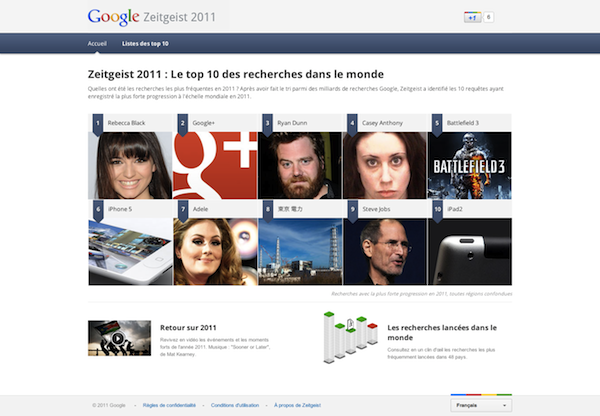
Task: Click the © 2011 Google footer text
Action: pos(109,405)
